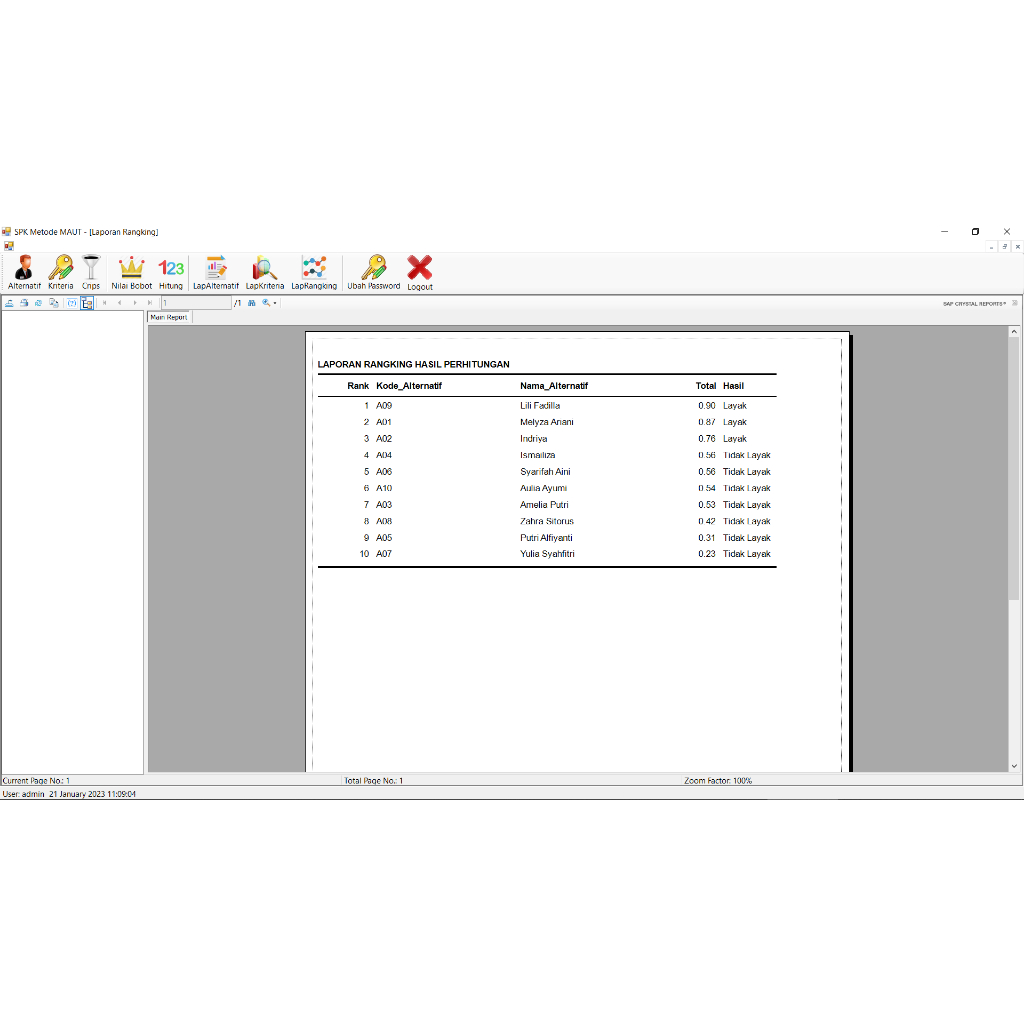
Task: Click the Hasil column header
Action: point(733,386)
